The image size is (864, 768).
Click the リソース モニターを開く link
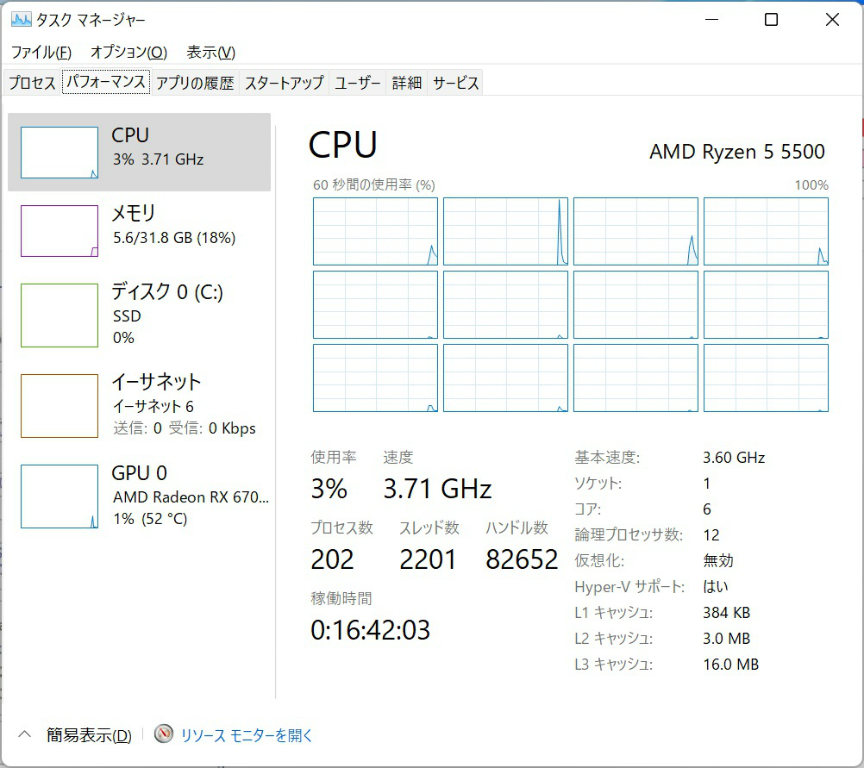click(246, 735)
